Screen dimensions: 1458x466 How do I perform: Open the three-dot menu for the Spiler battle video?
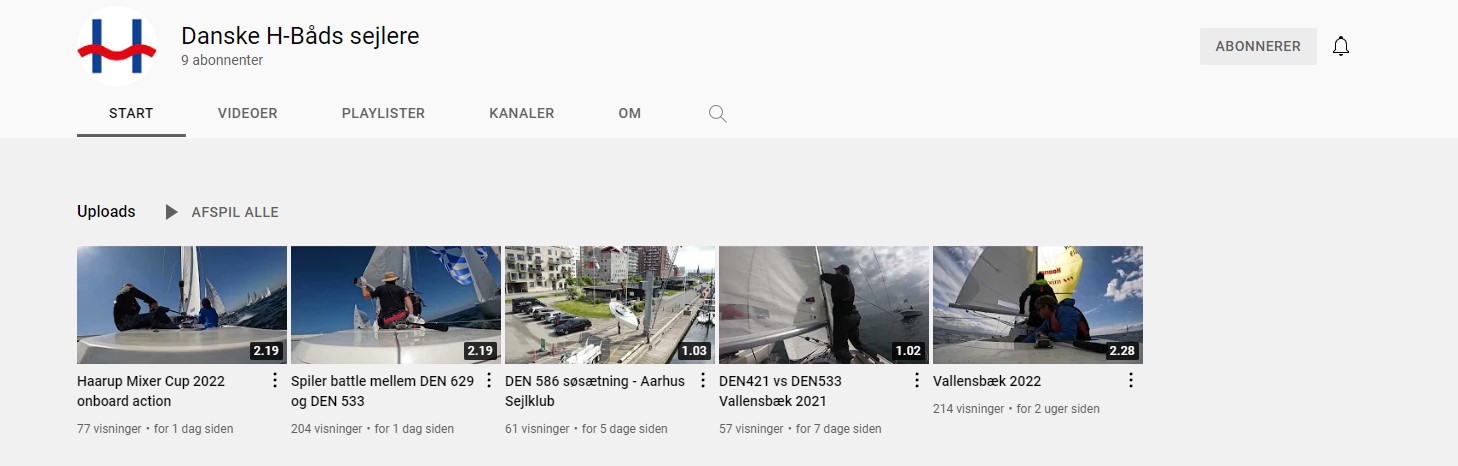coord(489,380)
